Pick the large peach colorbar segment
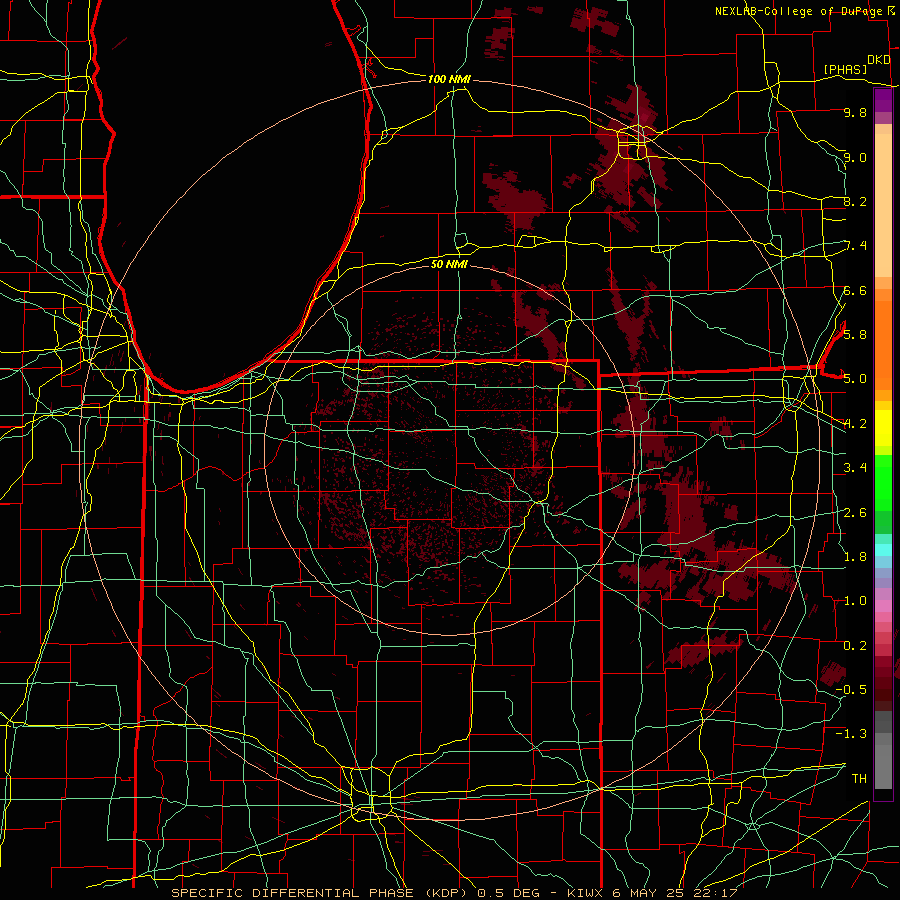This screenshot has width=900, height=900. coord(883,205)
